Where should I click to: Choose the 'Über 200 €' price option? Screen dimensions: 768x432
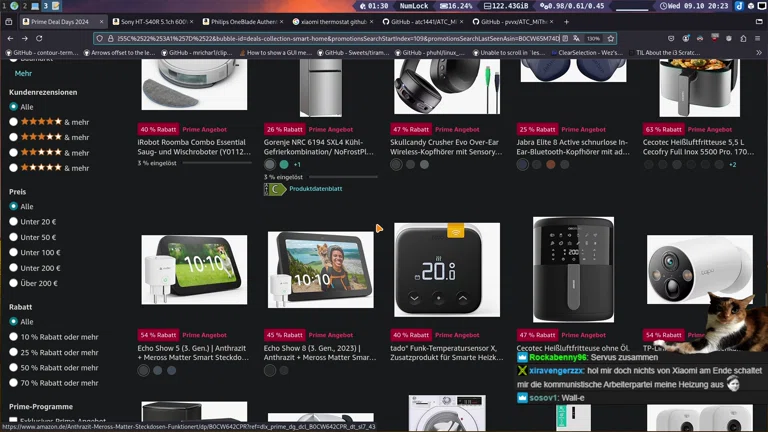14,283
